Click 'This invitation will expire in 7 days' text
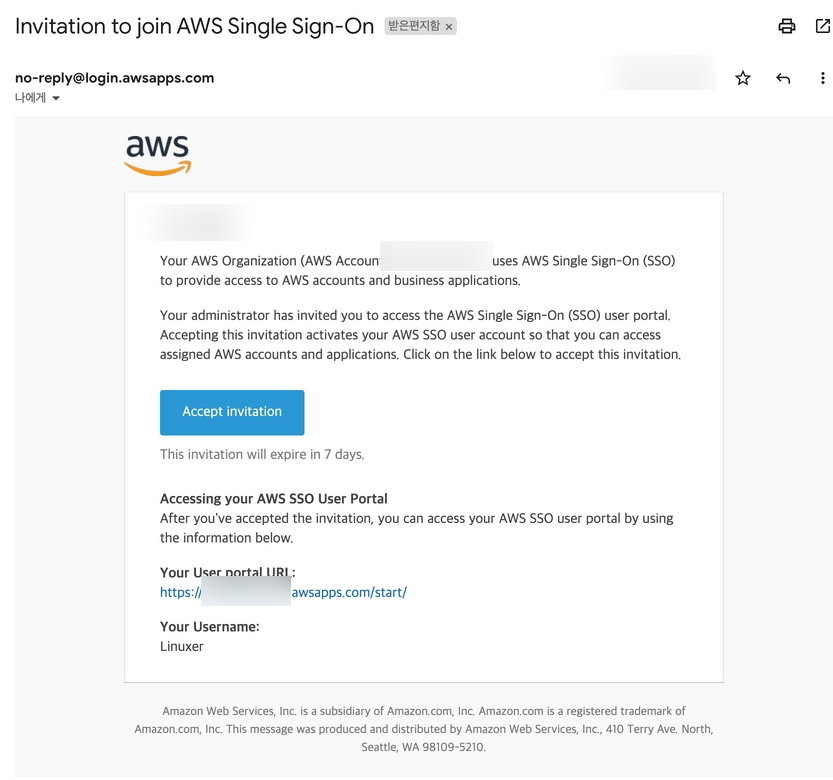 262,454
